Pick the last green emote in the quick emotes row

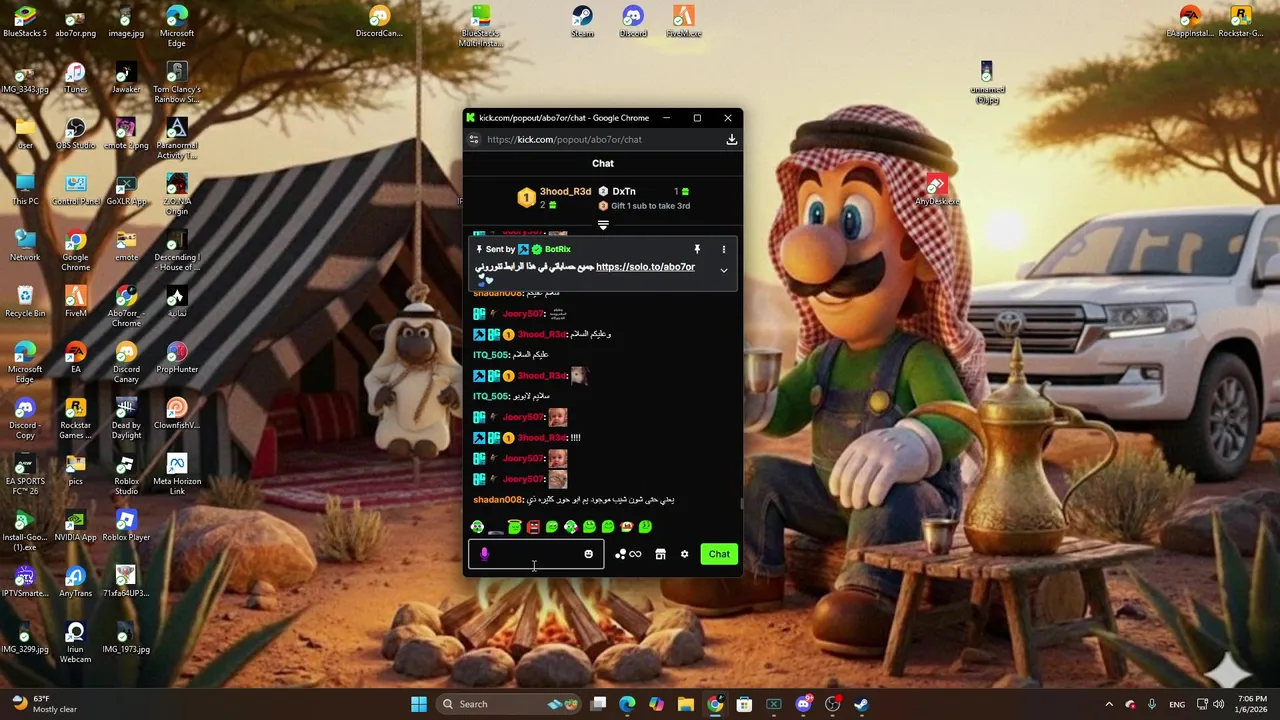[645, 527]
